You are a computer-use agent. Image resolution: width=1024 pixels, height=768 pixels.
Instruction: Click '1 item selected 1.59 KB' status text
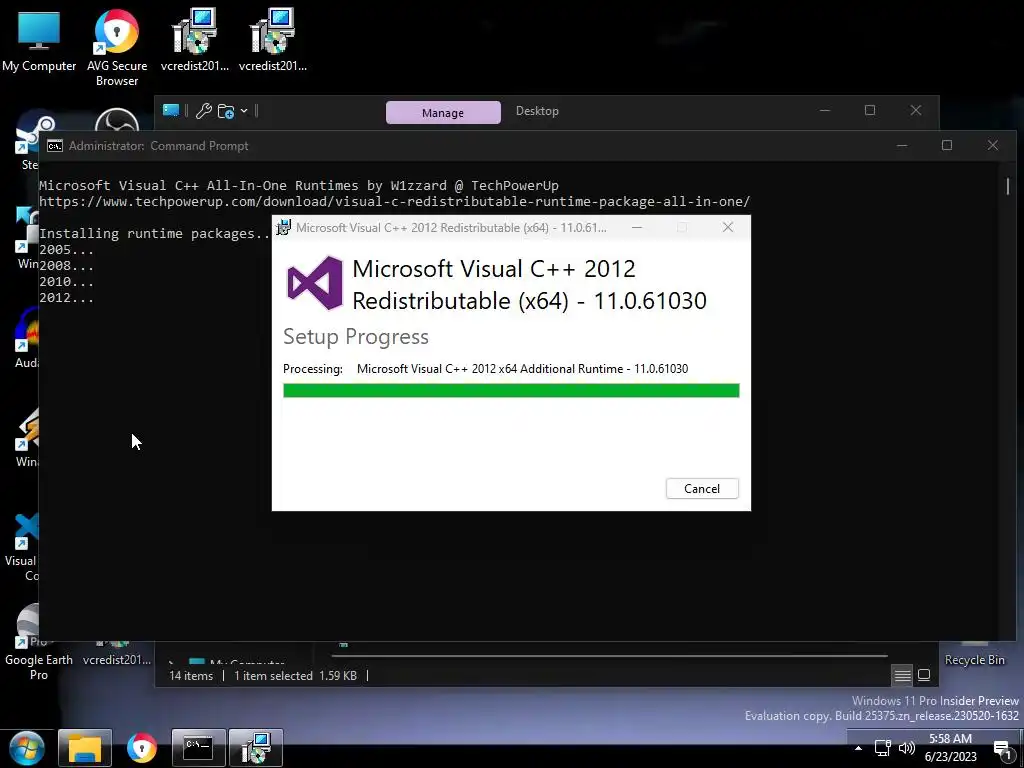295,676
